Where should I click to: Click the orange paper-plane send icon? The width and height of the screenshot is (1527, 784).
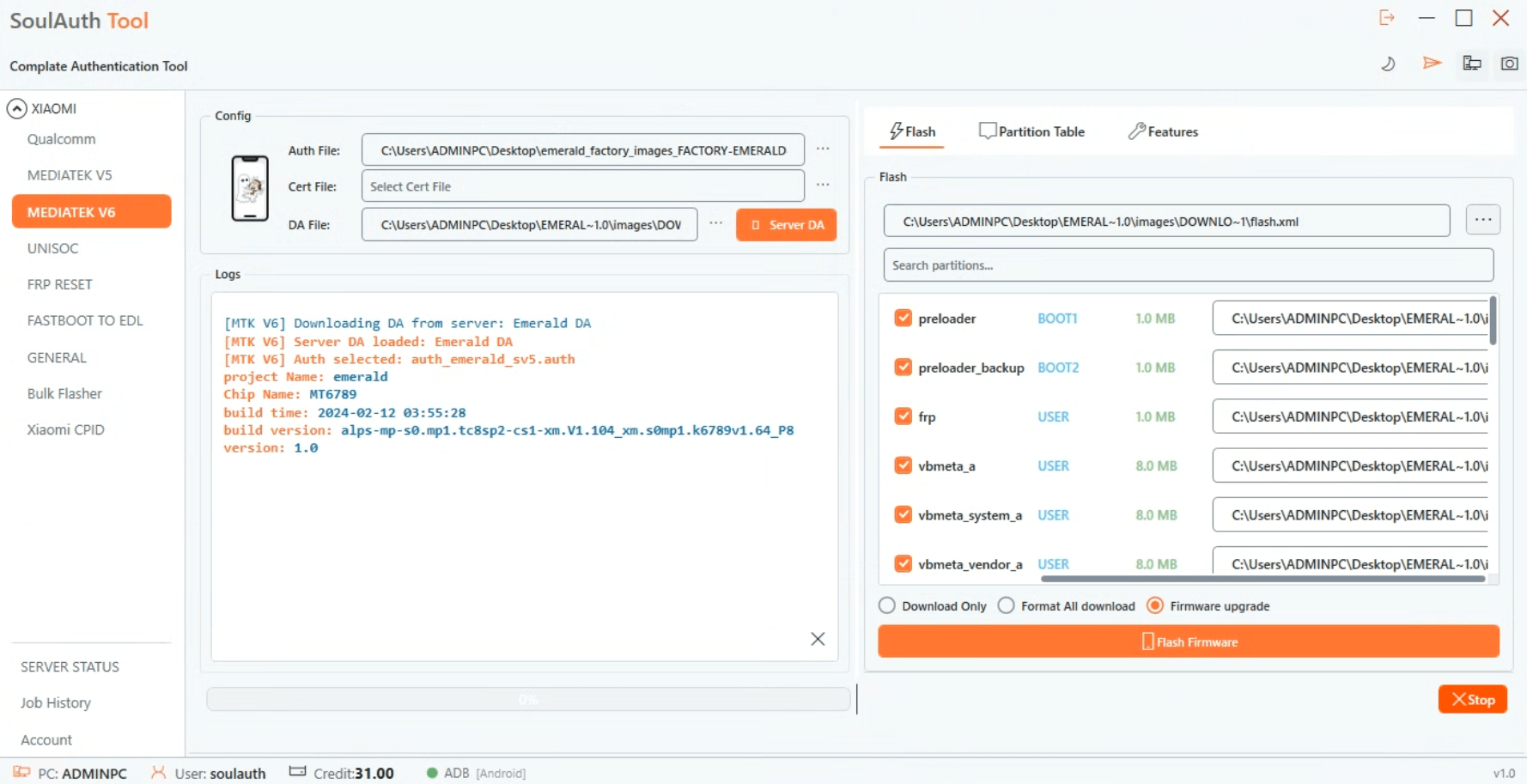pos(1432,63)
